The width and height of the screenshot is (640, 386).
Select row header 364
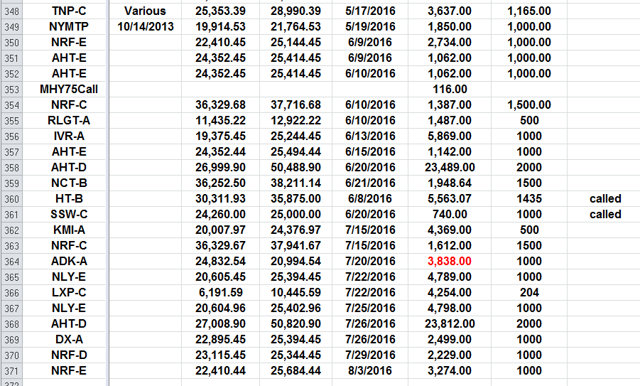pos(11,262)
